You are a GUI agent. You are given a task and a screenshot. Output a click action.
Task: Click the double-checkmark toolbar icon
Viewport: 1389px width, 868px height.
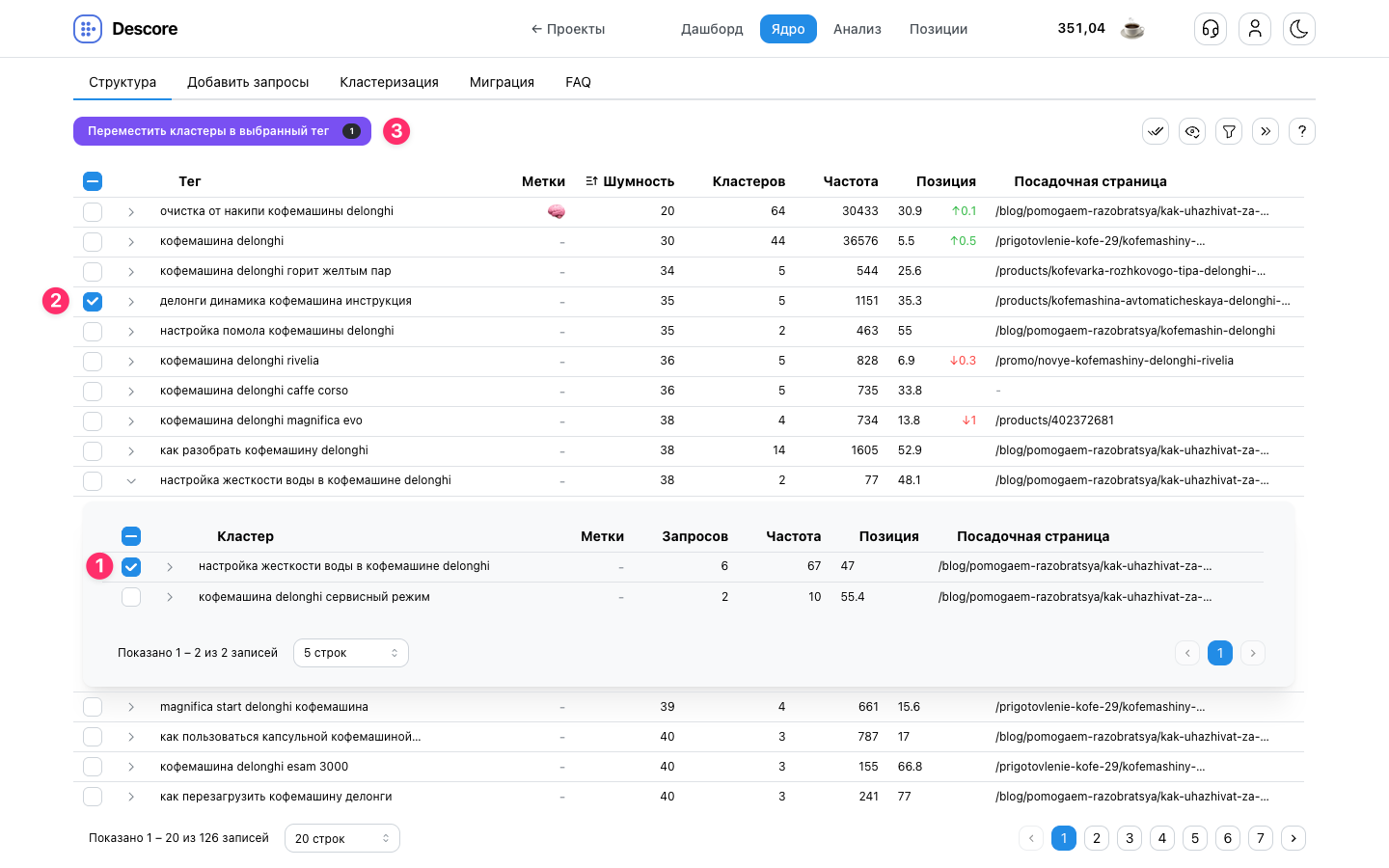coord(1156,131)
